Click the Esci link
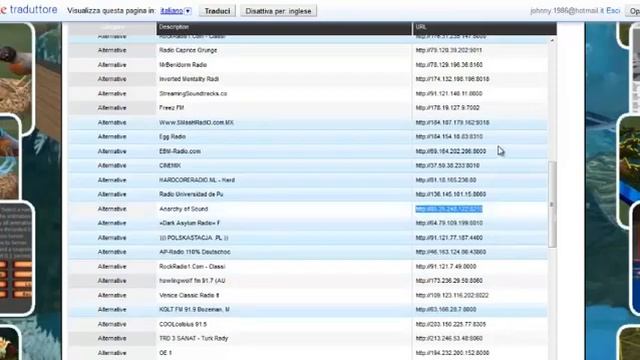This screenshot has height=360, width=640. pyautogui.click(x=613, y=11)
